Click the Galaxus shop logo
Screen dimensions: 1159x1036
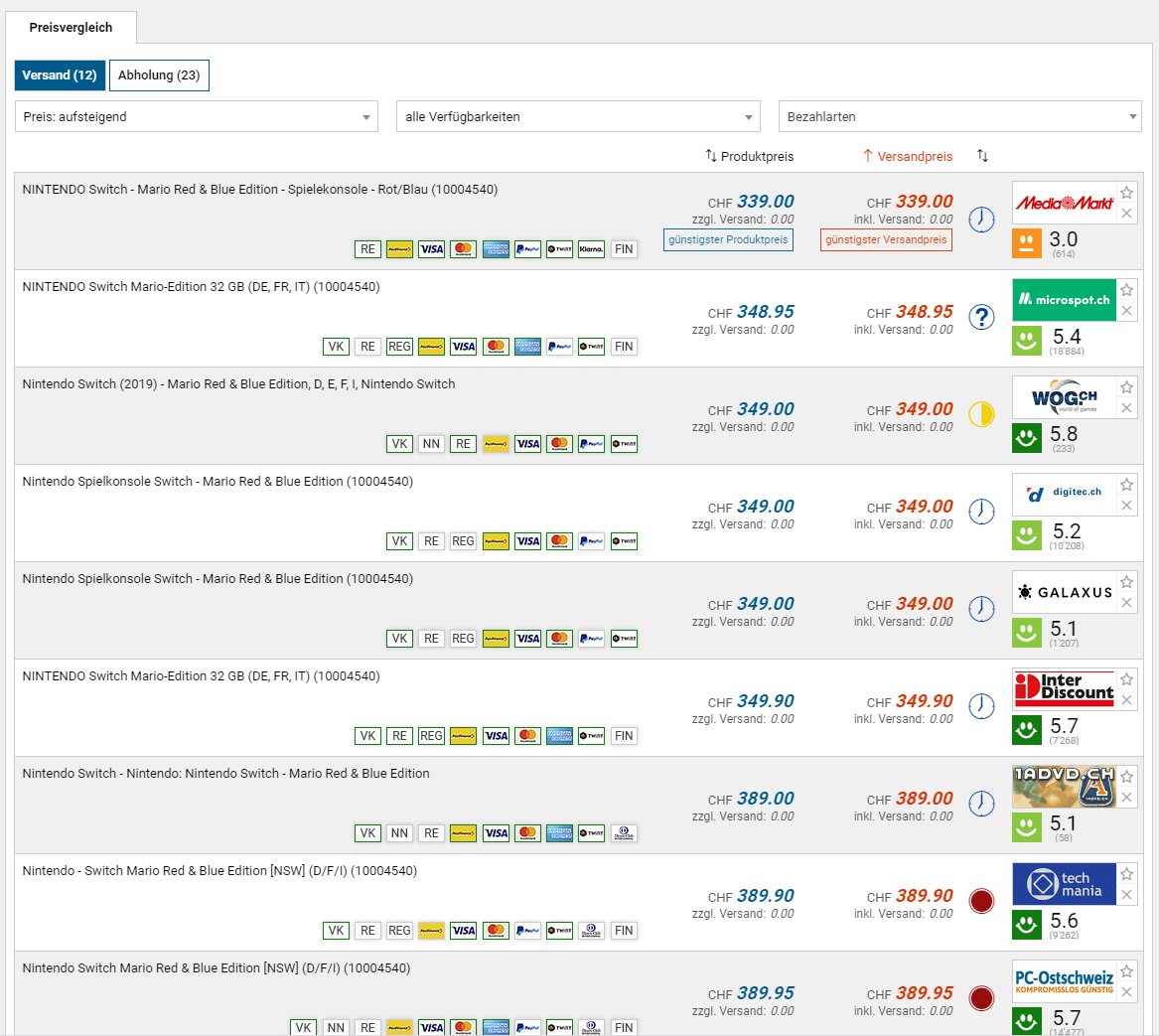click(x=1064, y=592)
